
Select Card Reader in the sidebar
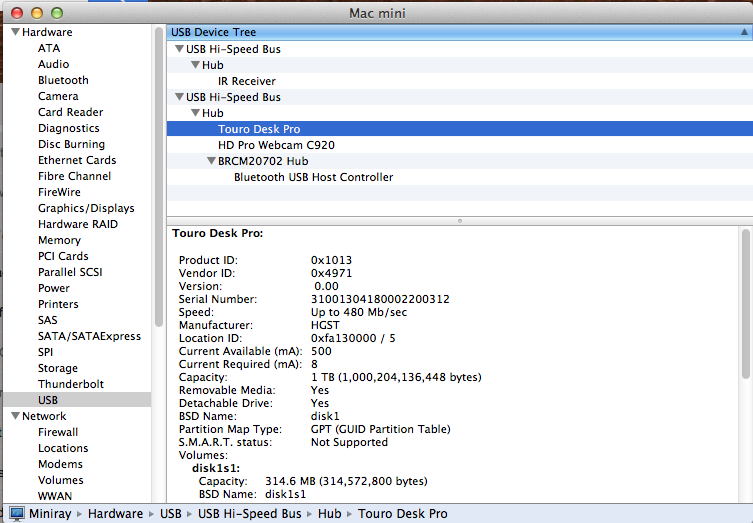click(x=71, y=112)
